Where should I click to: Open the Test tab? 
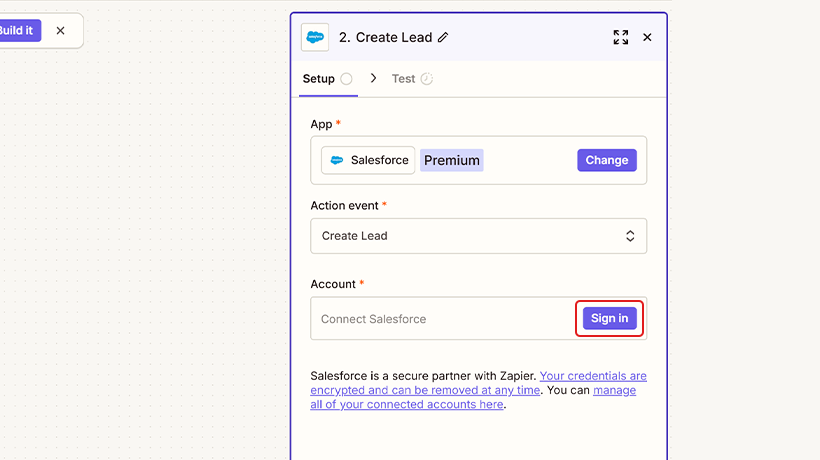403,79
